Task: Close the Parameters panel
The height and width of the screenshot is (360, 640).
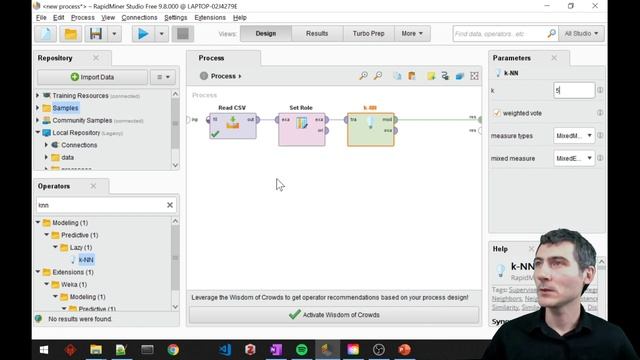Action: click(554, 58)
